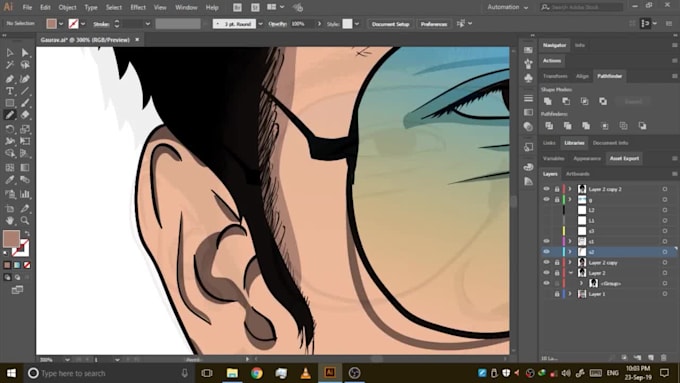Toggle visibility of layer g
The height and width of the screenshot is (383, 680).
click(546, 200)
